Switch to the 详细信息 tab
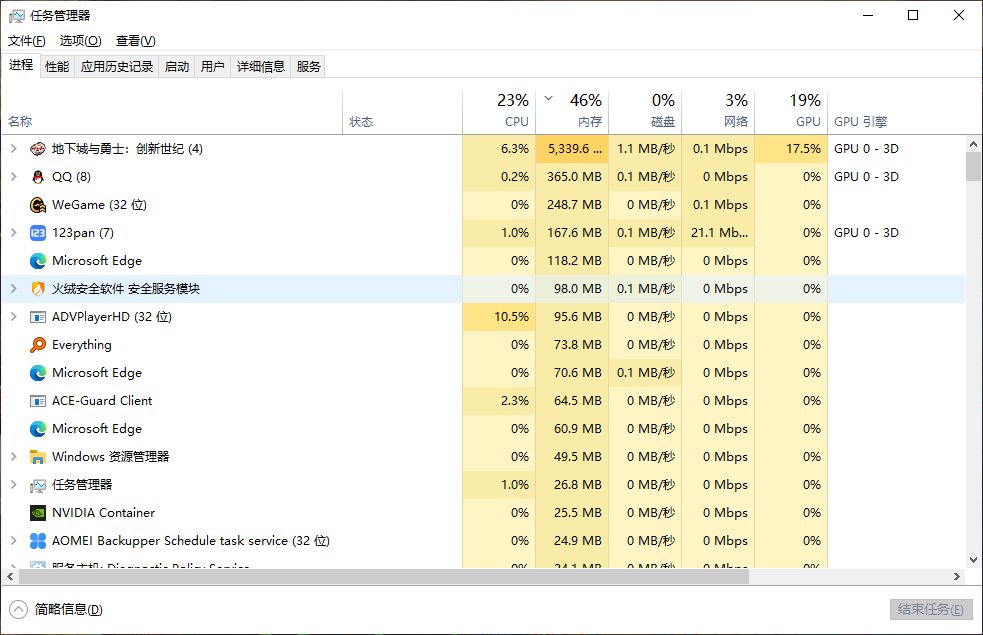 click(261, 66)
